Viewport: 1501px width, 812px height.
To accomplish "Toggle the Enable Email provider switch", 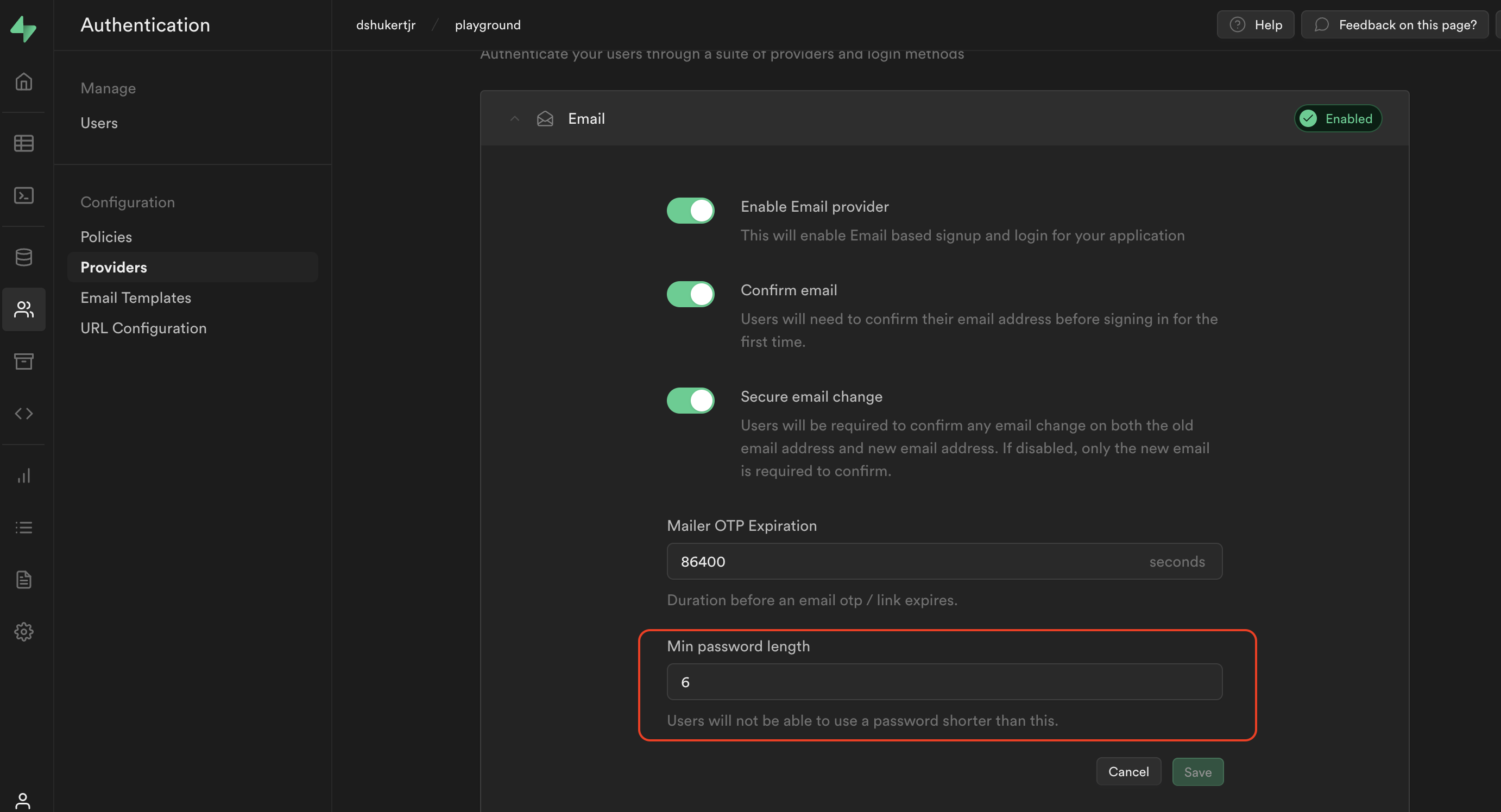I will coord(690,210).
